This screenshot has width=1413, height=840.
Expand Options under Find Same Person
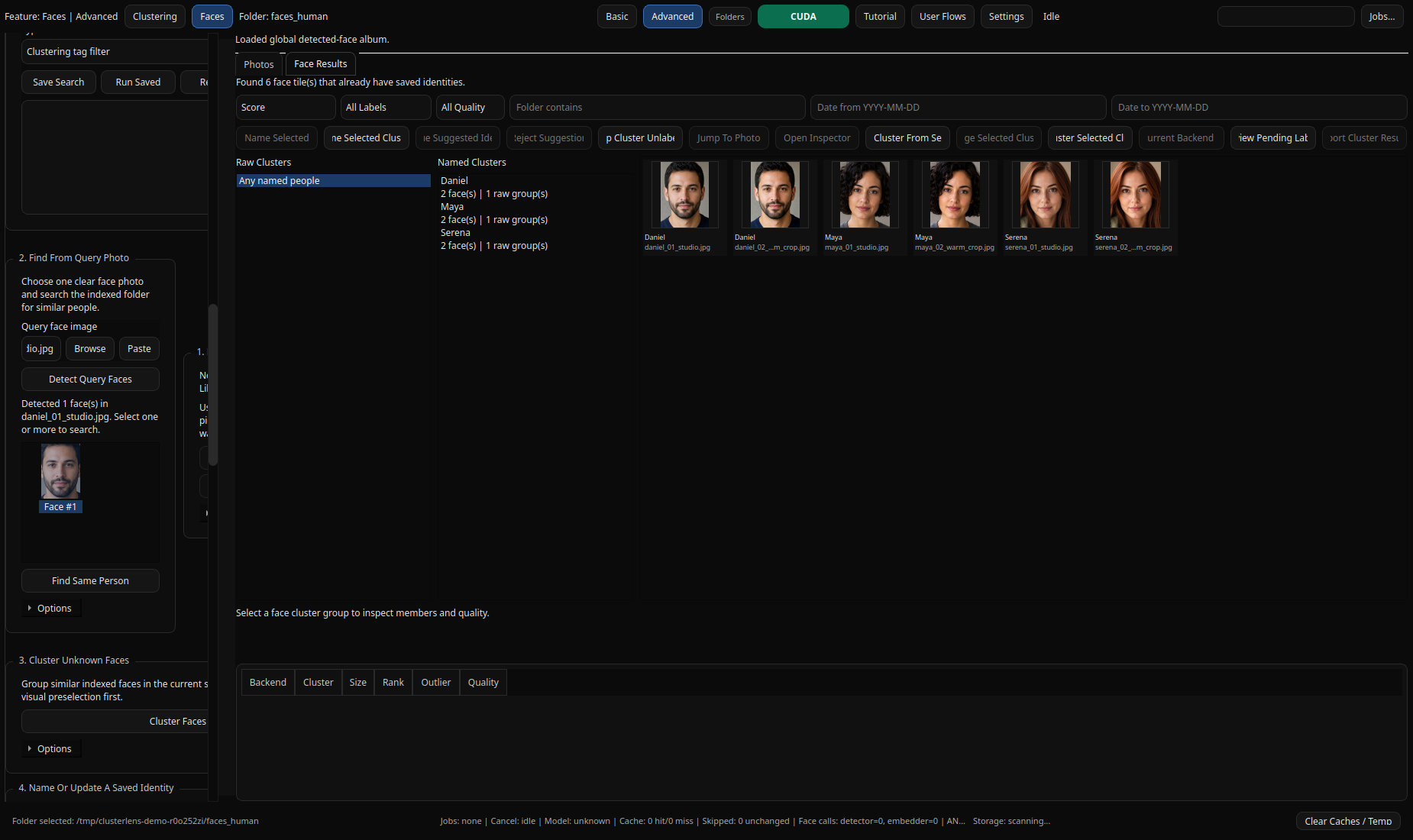click(x=50, y=609)
